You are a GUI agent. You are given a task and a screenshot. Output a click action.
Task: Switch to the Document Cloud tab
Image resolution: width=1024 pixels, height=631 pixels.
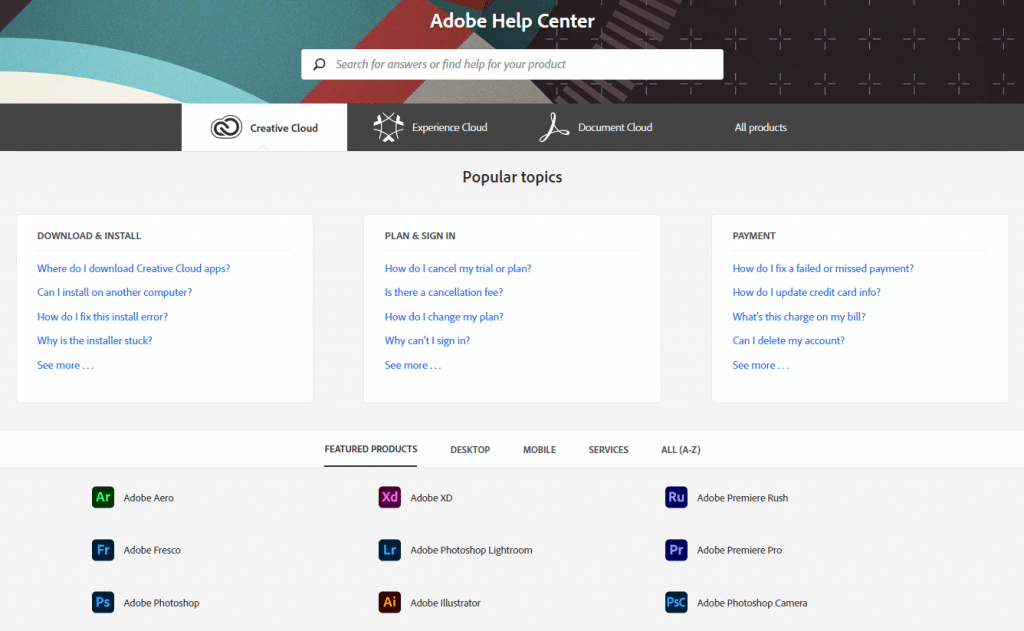(x=596, y=128)
